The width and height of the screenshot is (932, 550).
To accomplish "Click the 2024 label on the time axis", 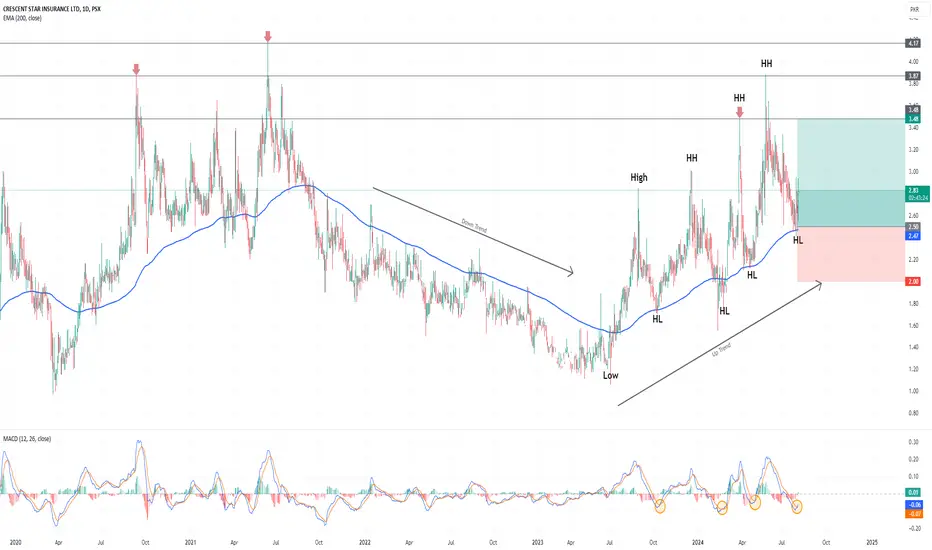I will [698, 542].
